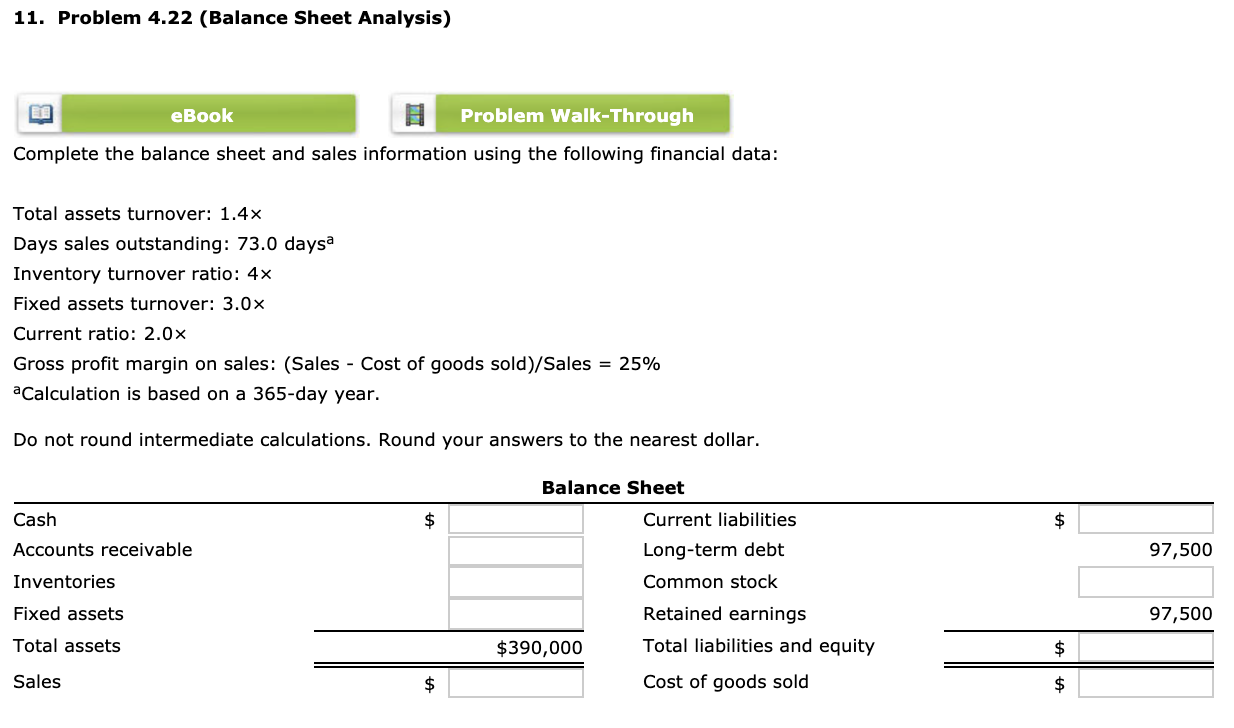Select the Accounts receivable entry box

click(x=515, y=550)
